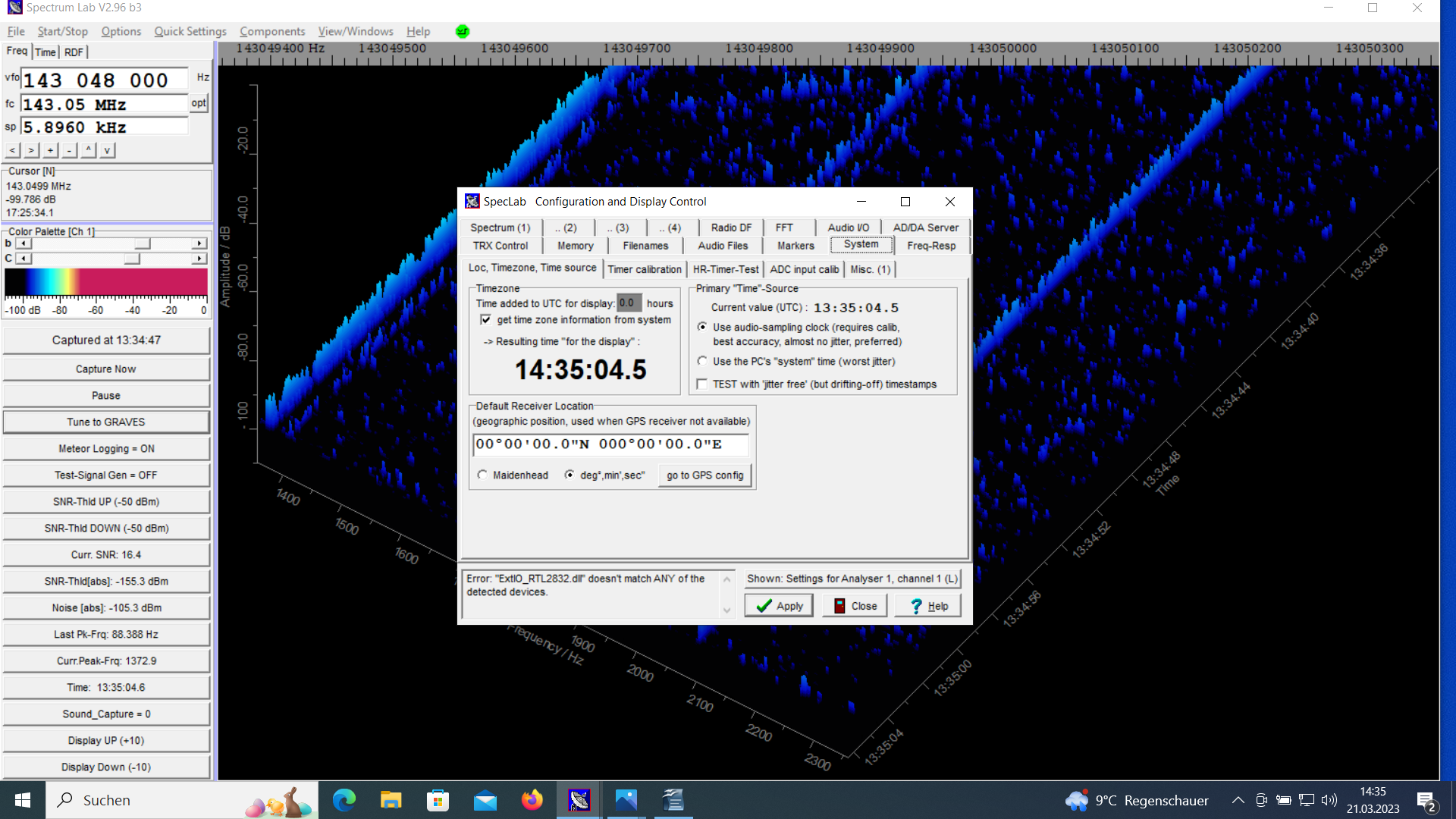Click the Meet Now icon in system tray

[1262, 800]
